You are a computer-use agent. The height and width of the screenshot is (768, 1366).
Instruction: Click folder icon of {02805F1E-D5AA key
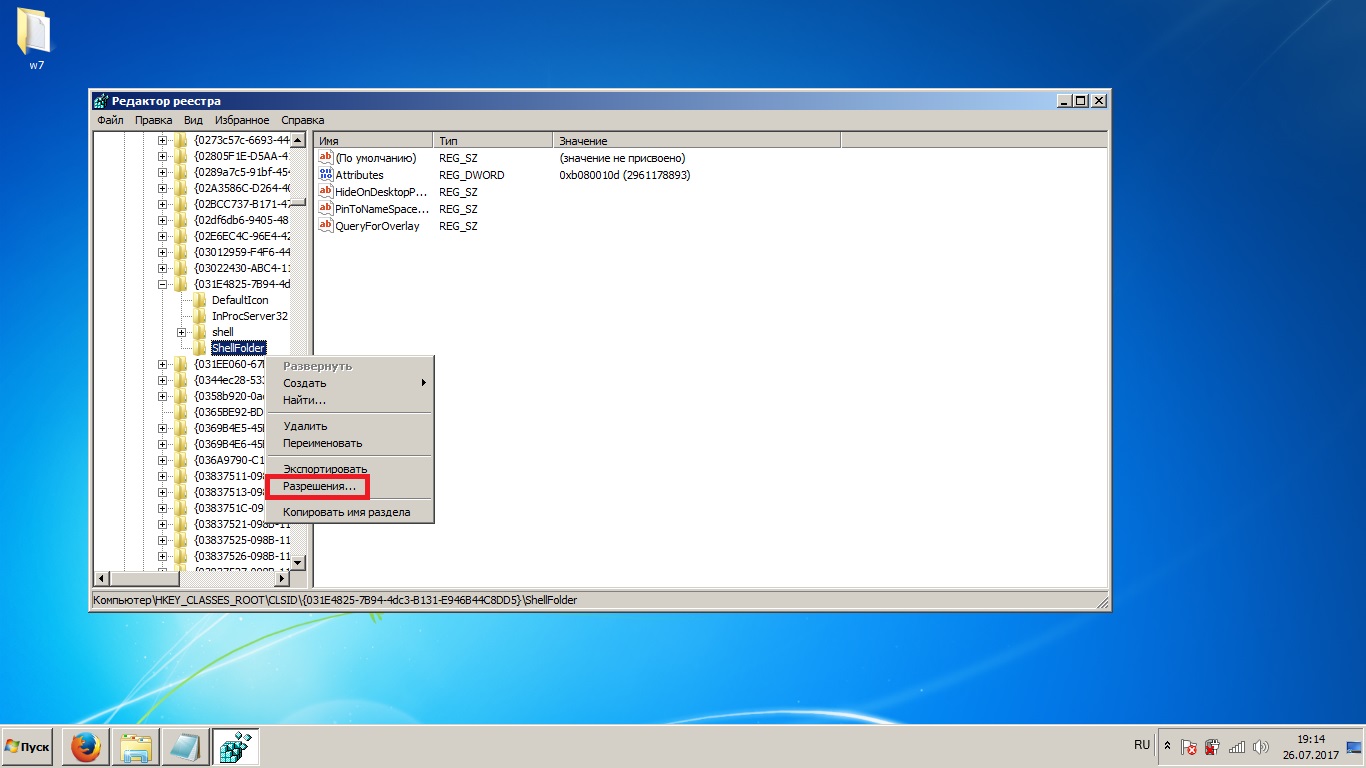pos(180,156)
